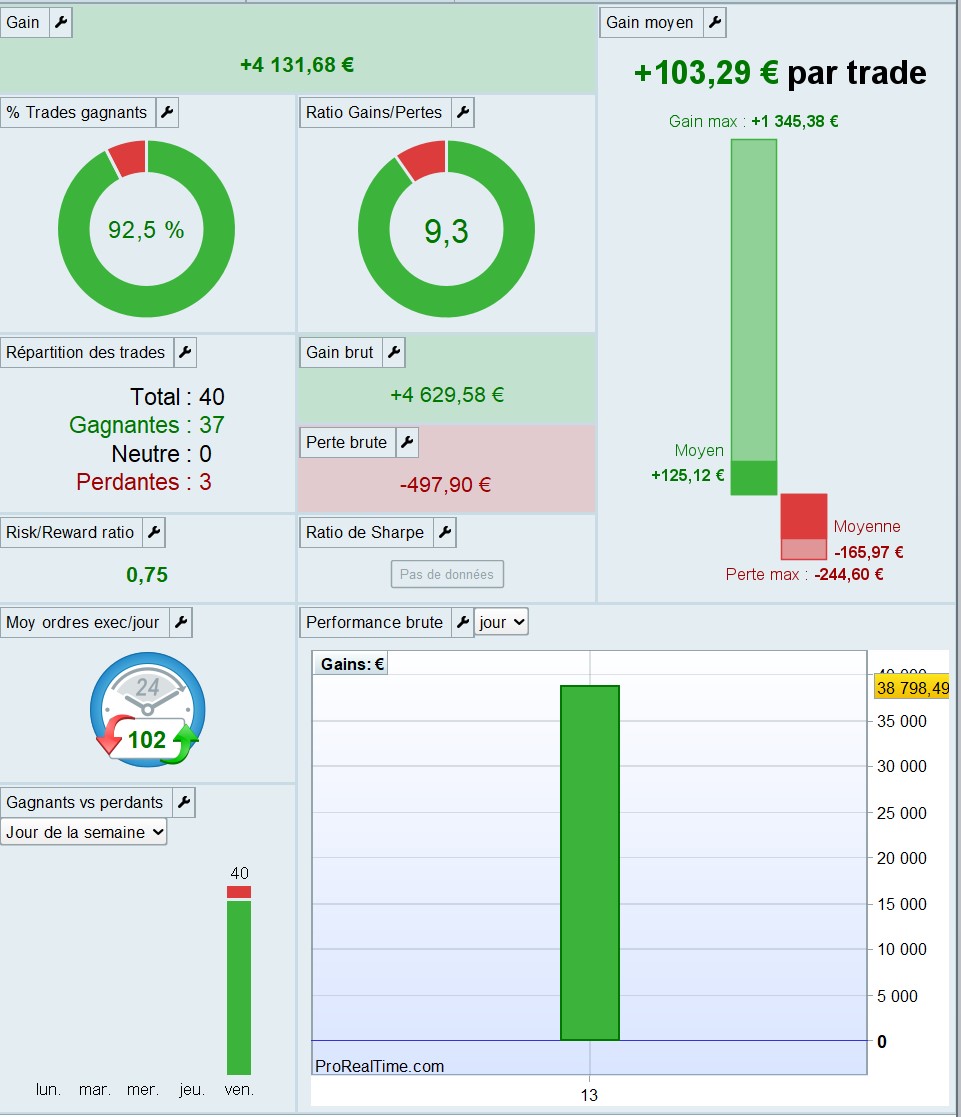961x1117 pixels.
Task: Click the Total : 40 trades line
Action: pyautogui.click(x=177, y=397)
